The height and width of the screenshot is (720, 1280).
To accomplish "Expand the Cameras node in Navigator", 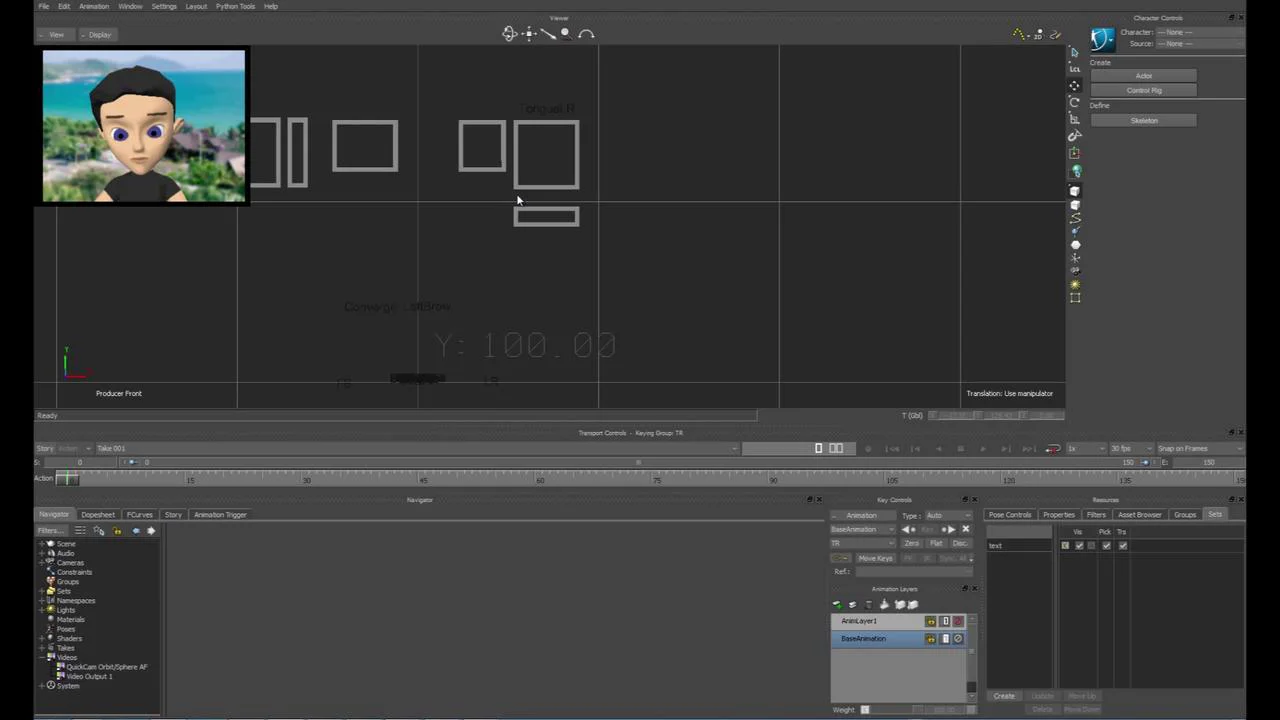I will pyautogui.click(x=42, y=563).
